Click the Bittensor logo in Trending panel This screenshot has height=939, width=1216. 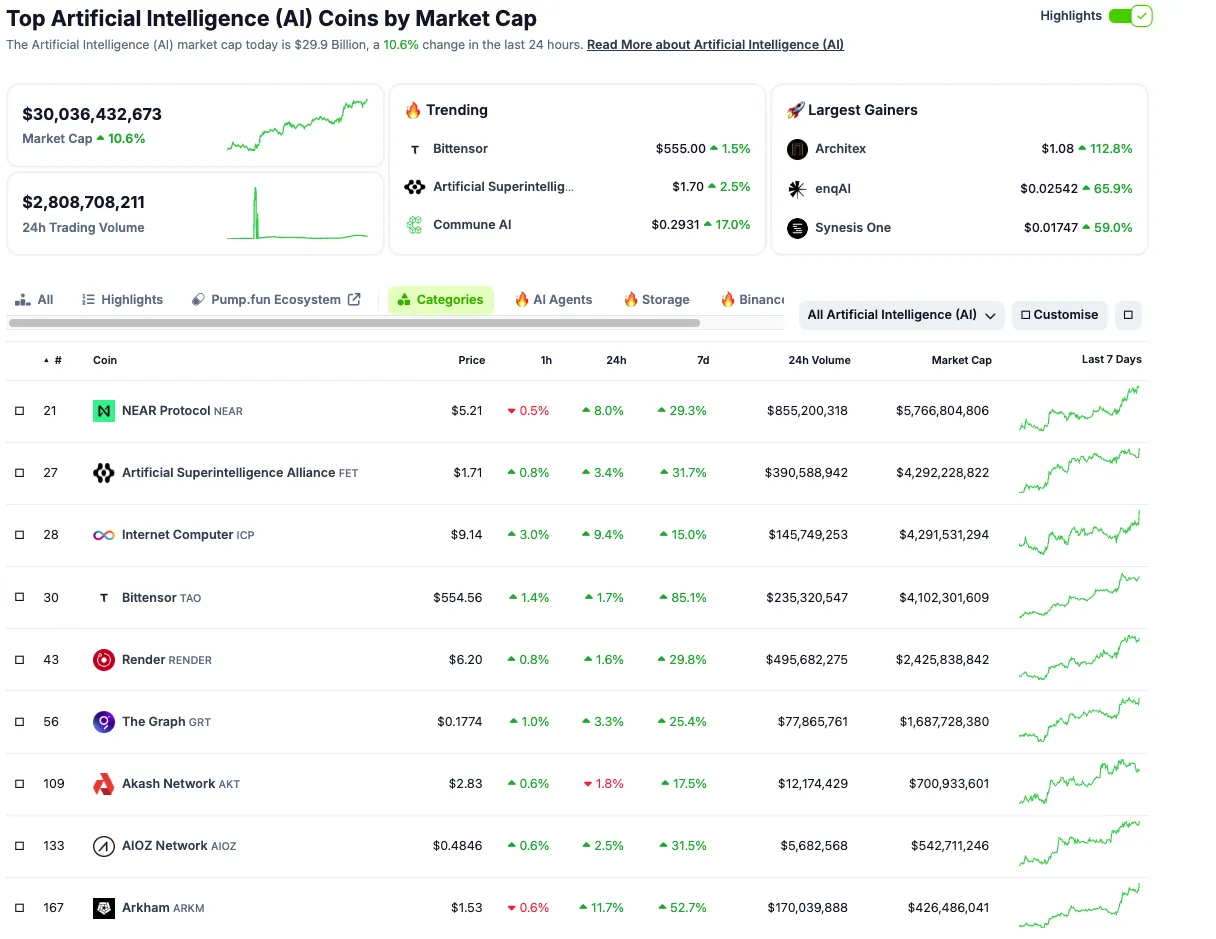pos(413,148)
